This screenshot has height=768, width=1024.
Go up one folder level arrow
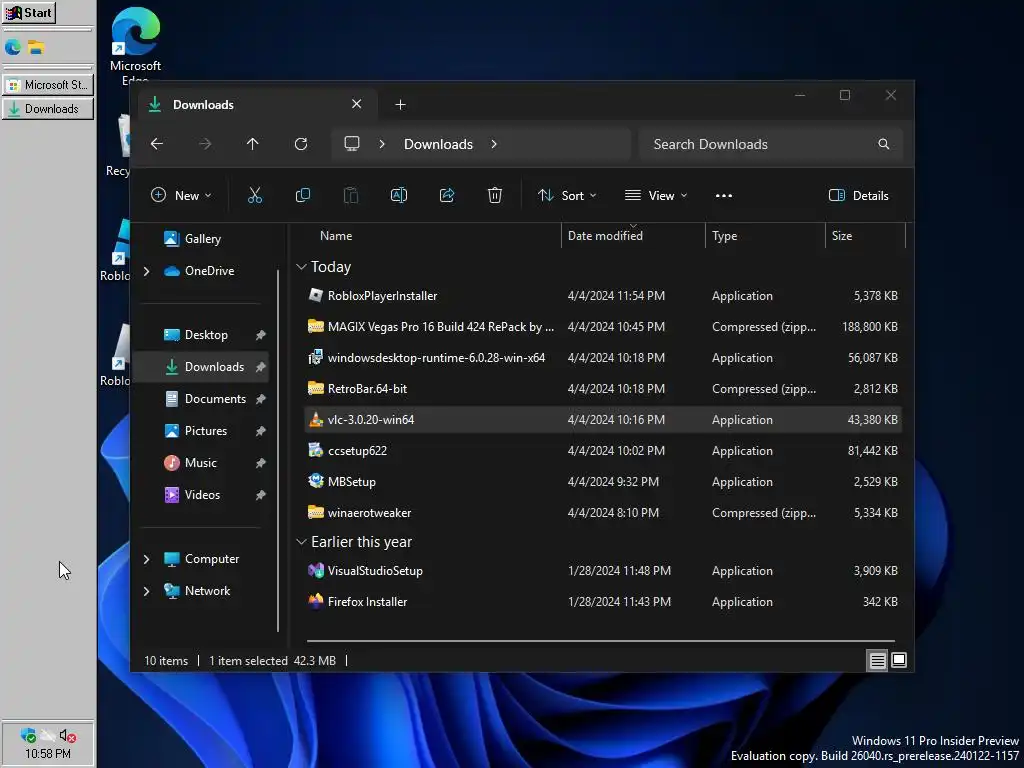(253, 144)
